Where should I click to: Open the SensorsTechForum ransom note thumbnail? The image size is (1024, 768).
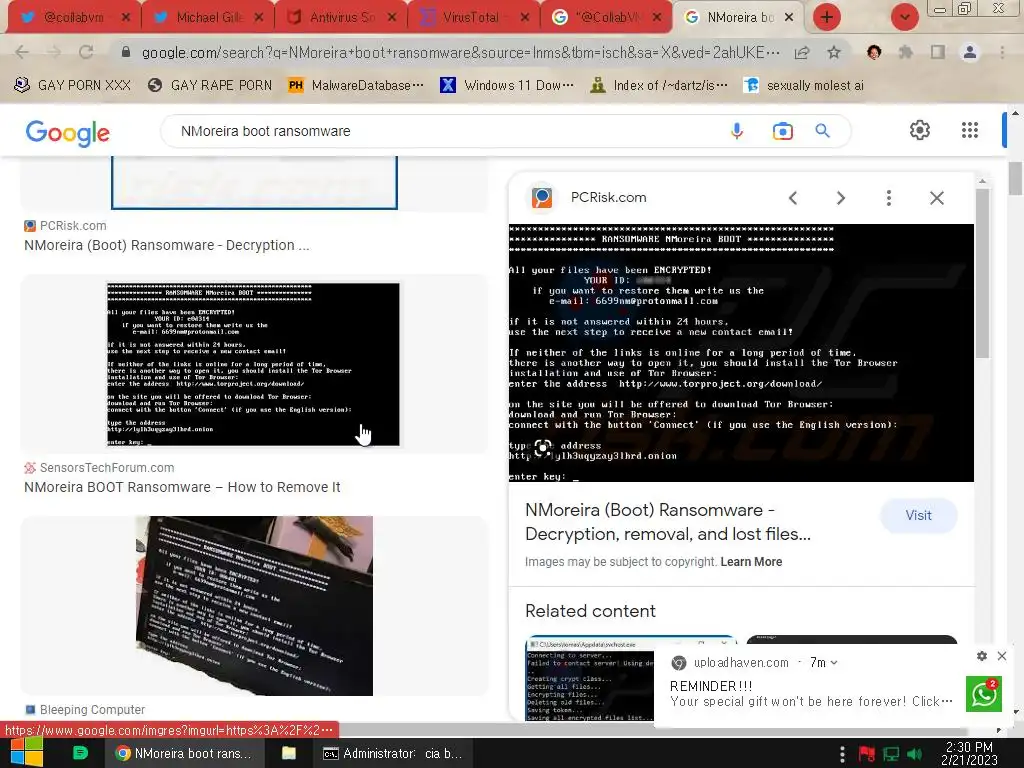click(x=253, y=364)
